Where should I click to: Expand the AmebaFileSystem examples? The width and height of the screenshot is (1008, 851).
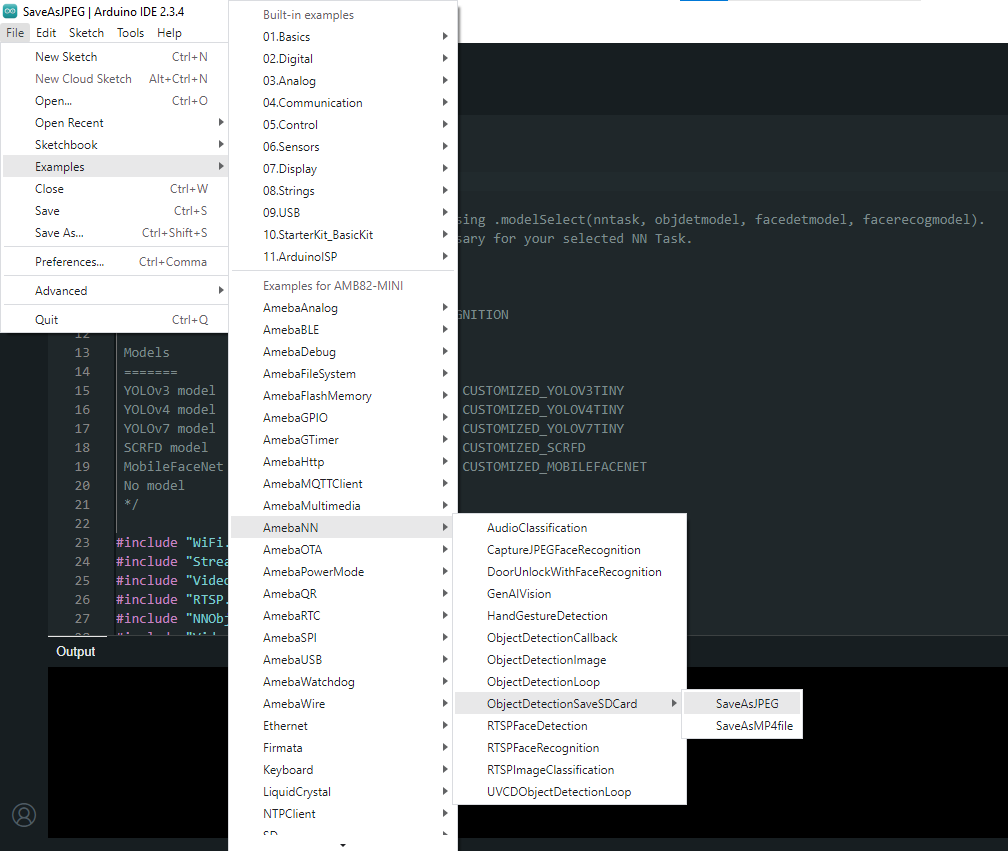click(343, 373)
